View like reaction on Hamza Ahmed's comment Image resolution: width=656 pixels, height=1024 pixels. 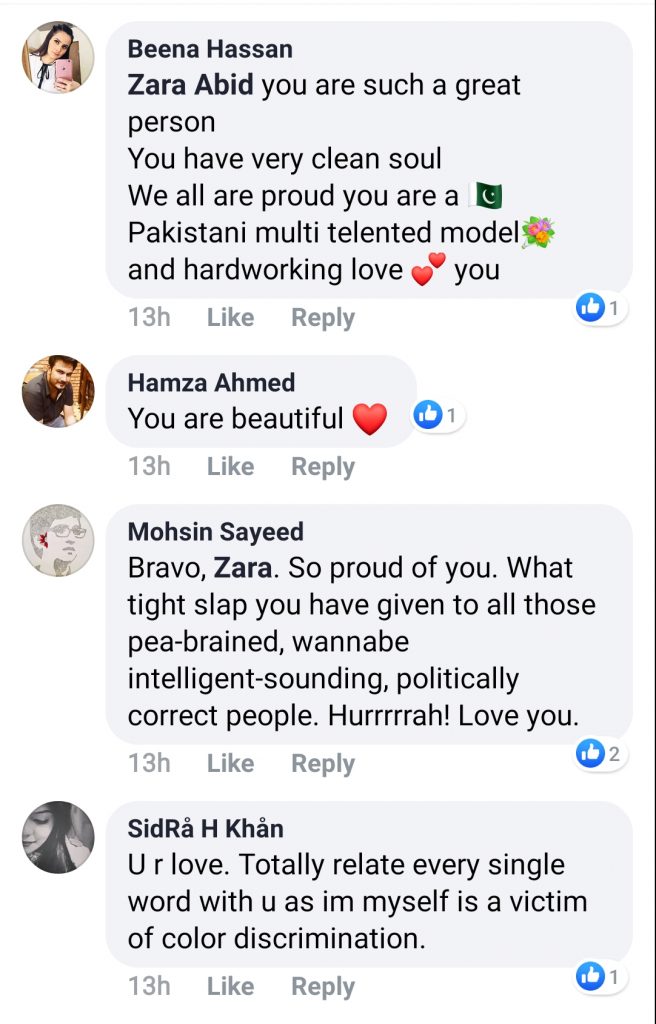point(439,414)
